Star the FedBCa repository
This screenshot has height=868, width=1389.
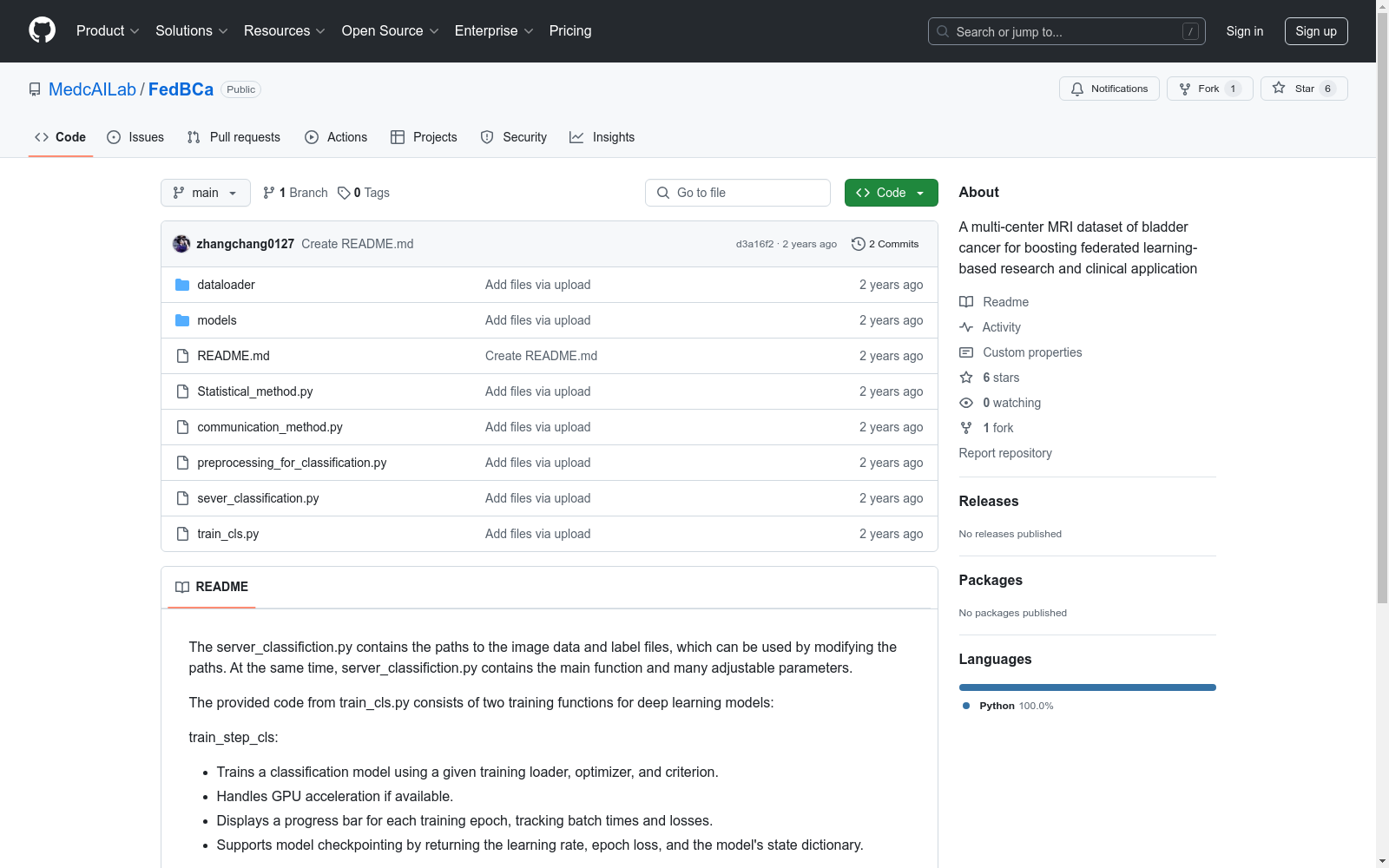[1303, 89]
